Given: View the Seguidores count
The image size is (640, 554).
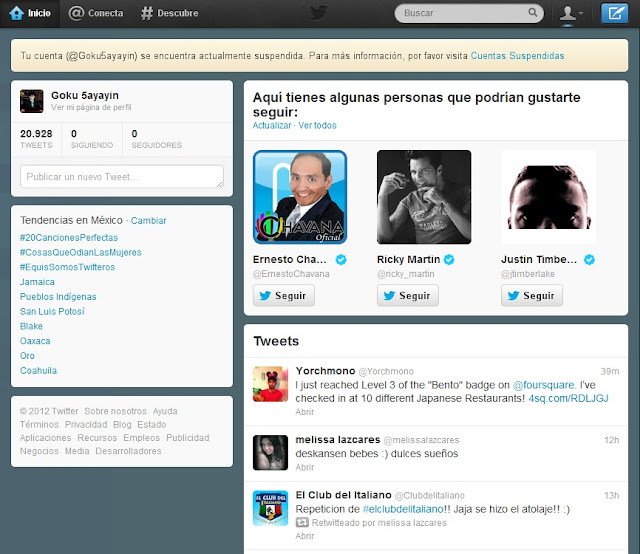Looking at the screenshot, I should tap(156, 139).
